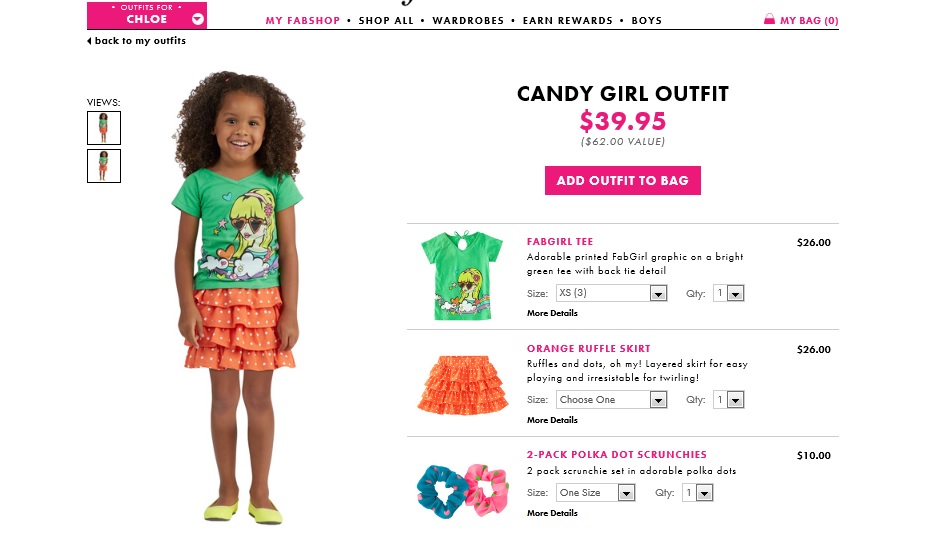Viewport: 925px width, 539px height.
Task: Go to My Fabshop menu item
Action: pyautogui.click(x=303, y=21)
